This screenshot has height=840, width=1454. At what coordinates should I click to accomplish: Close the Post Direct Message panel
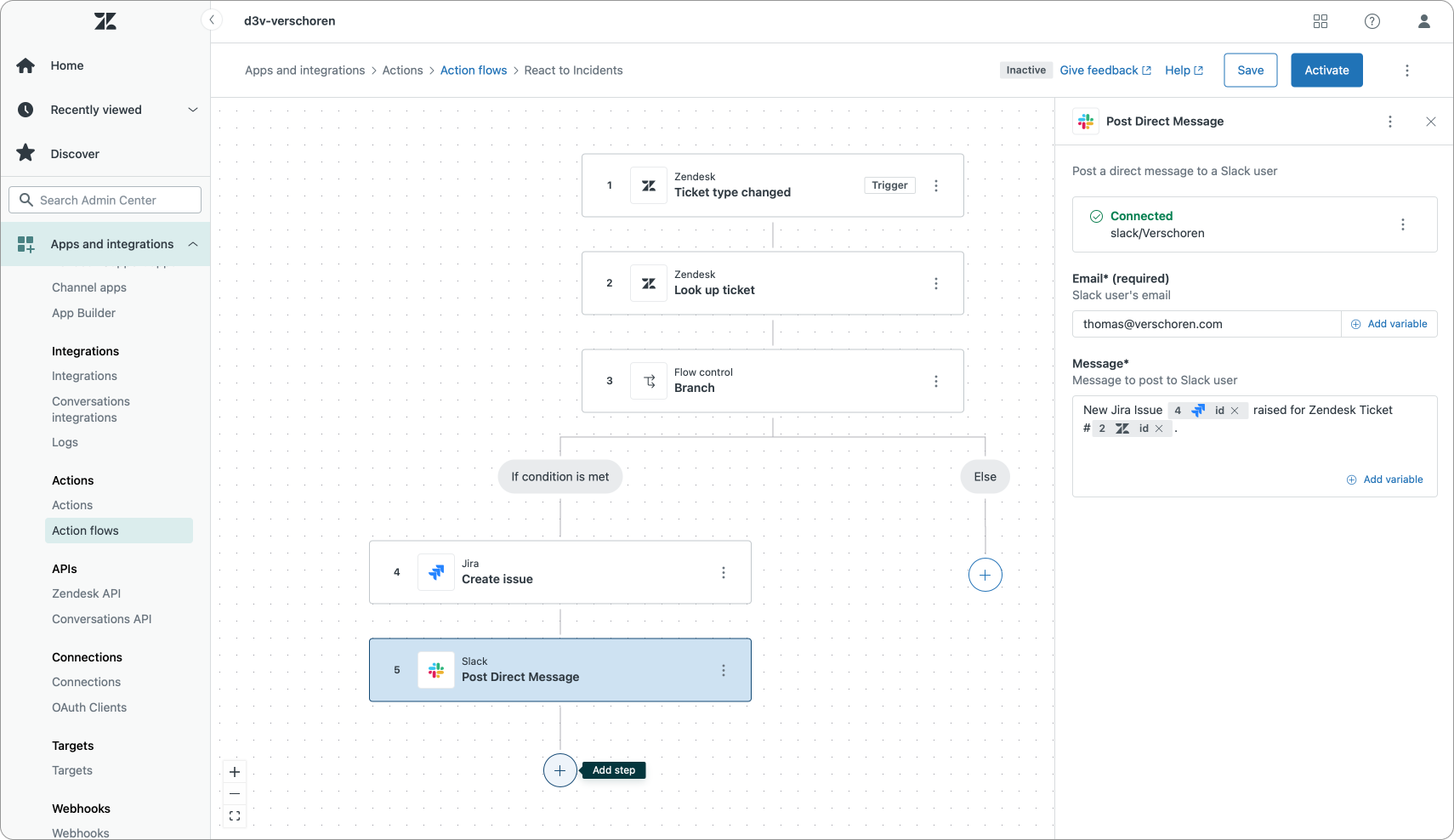1431,122
